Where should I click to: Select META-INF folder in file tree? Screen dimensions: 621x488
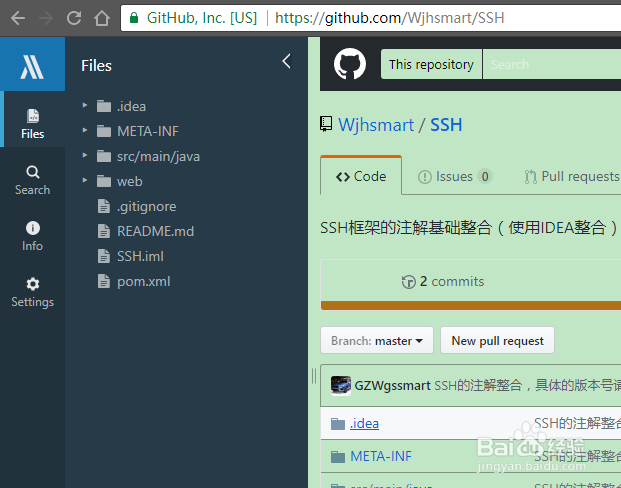click(x=148, y=131)
